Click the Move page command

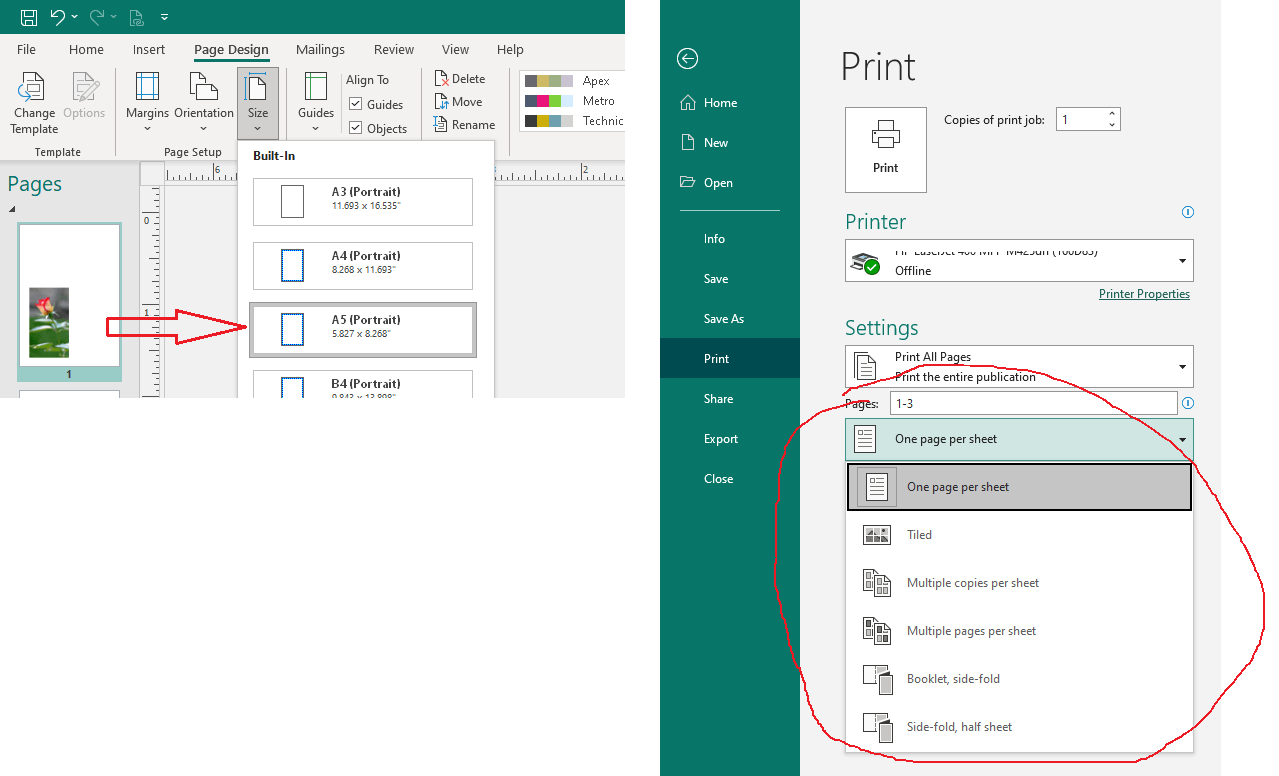[x=459, y=102]
